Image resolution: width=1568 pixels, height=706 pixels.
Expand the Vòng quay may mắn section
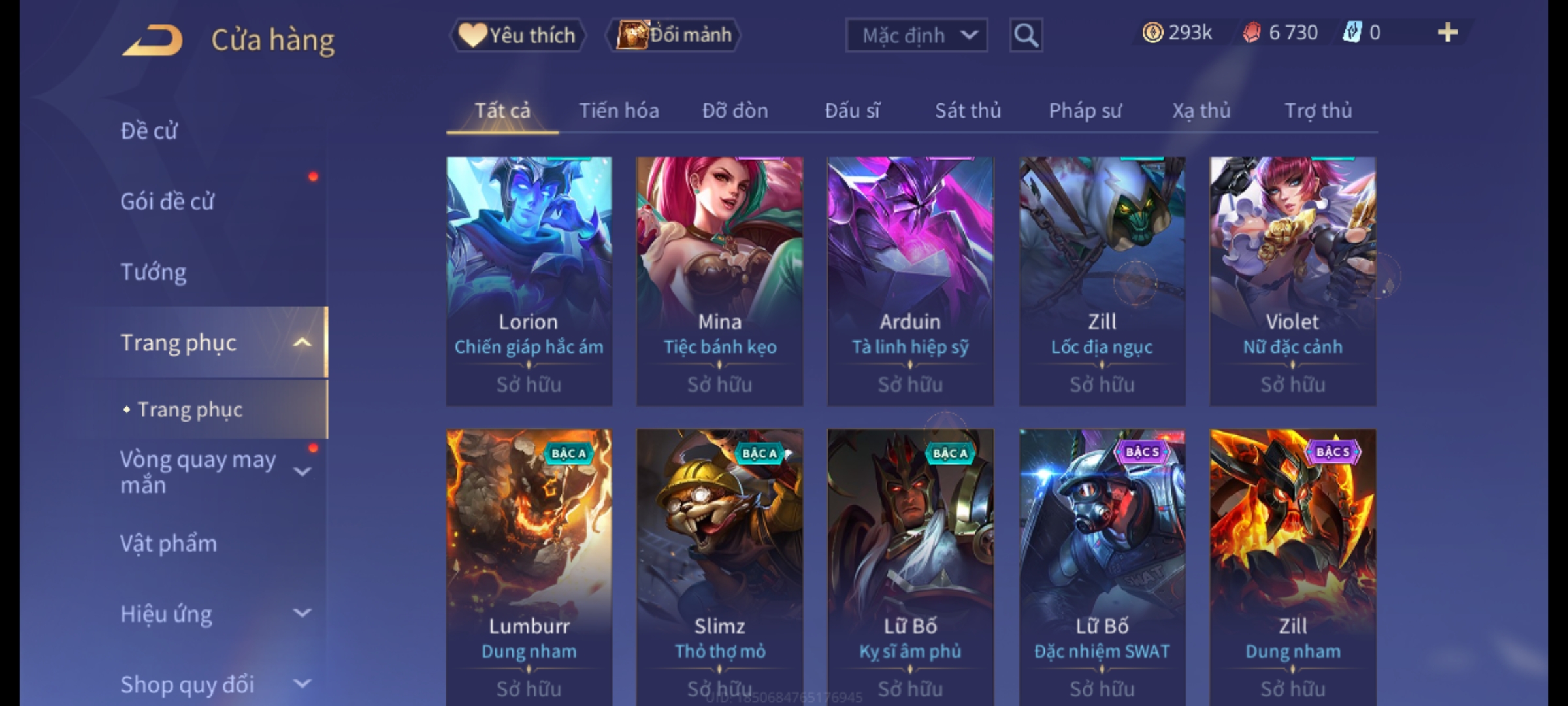tap(302, 471)
